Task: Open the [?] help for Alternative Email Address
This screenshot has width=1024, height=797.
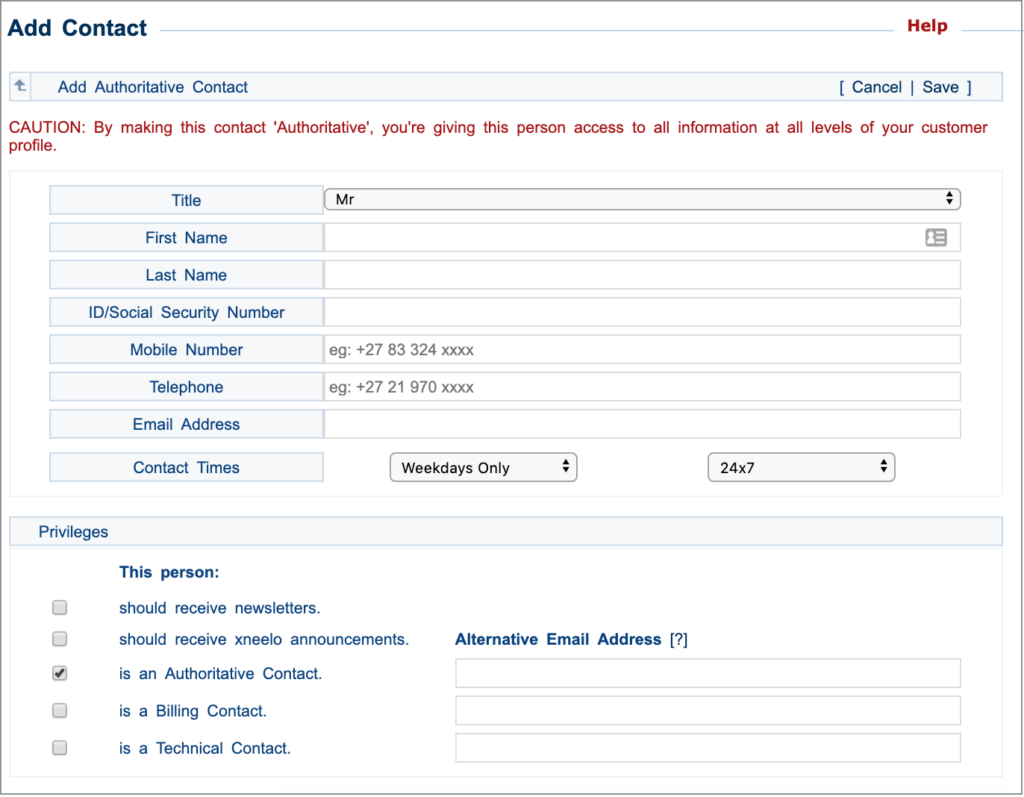Action: 679,639
